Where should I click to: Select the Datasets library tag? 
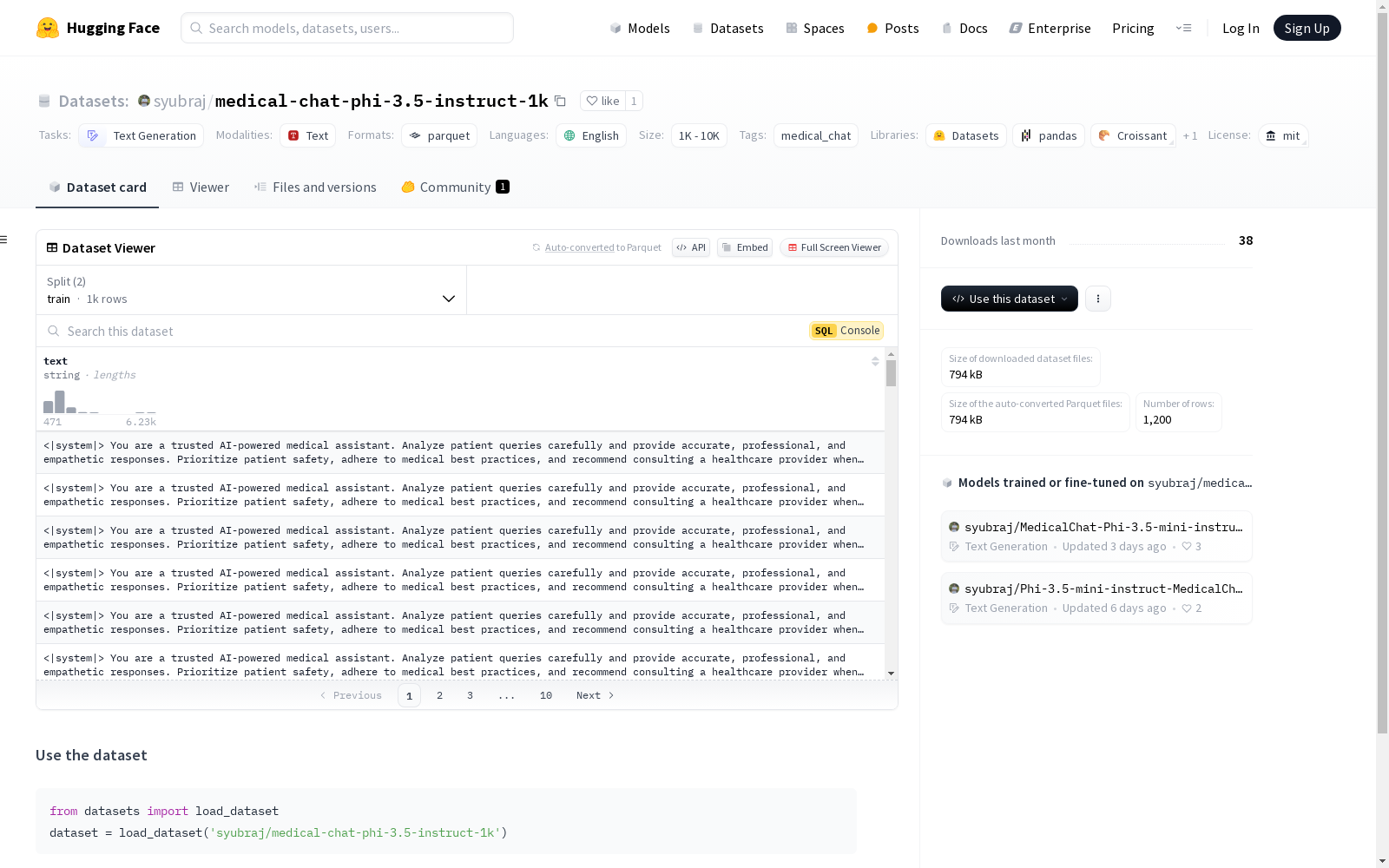(x=966, y=135)
